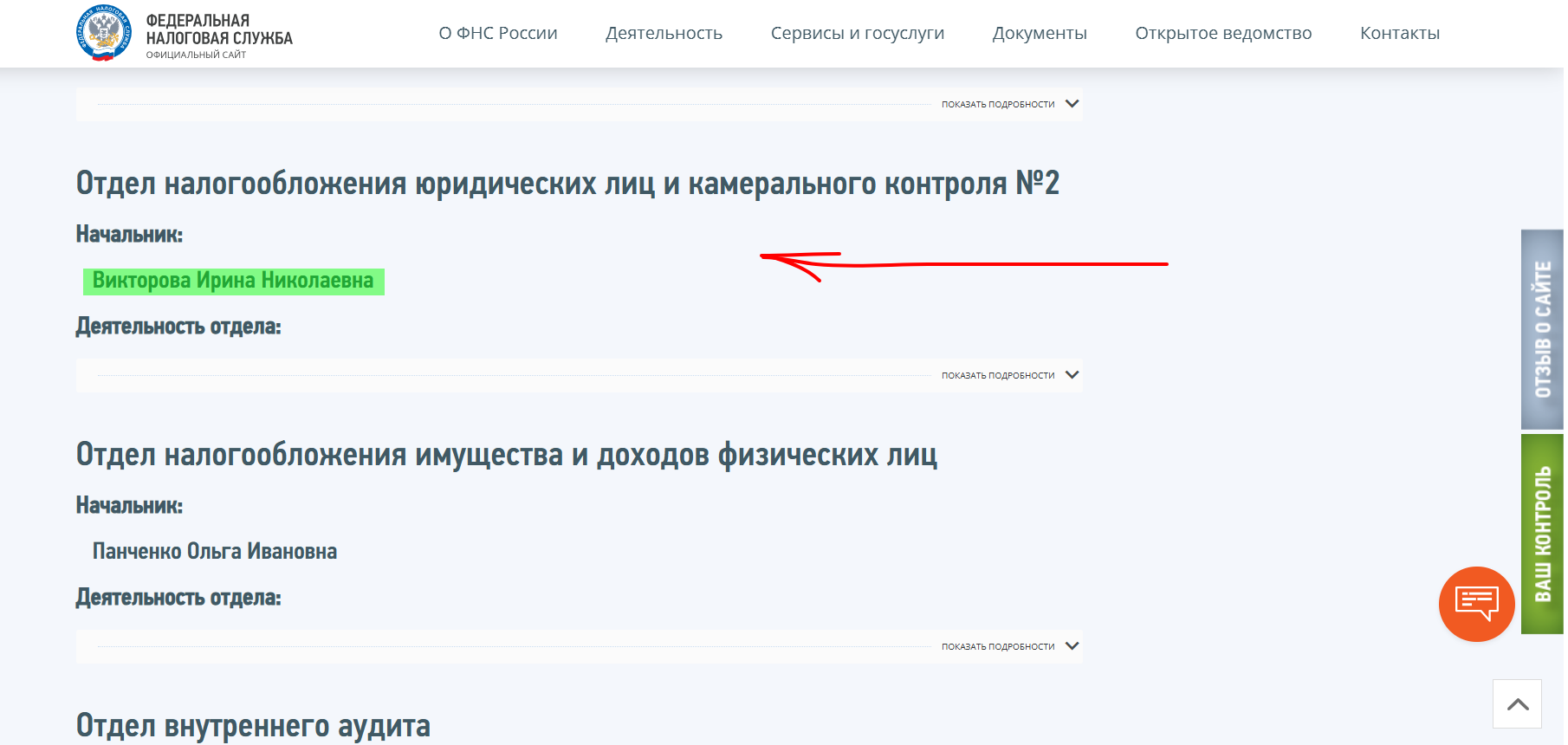Open the green 'Ваш контроль' side tab
The image size is (1568, 745).
1542,534
